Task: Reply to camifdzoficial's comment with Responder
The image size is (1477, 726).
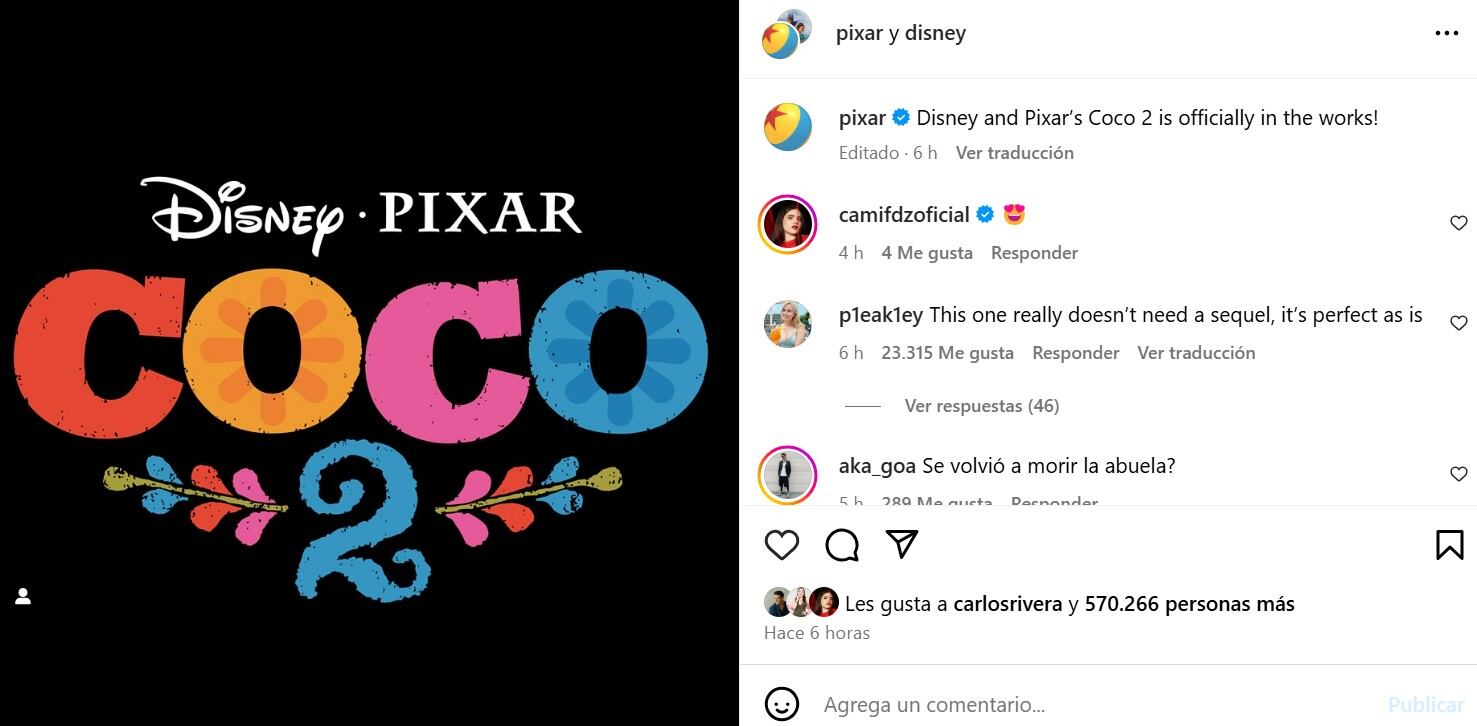Action: pos(1034,253)
